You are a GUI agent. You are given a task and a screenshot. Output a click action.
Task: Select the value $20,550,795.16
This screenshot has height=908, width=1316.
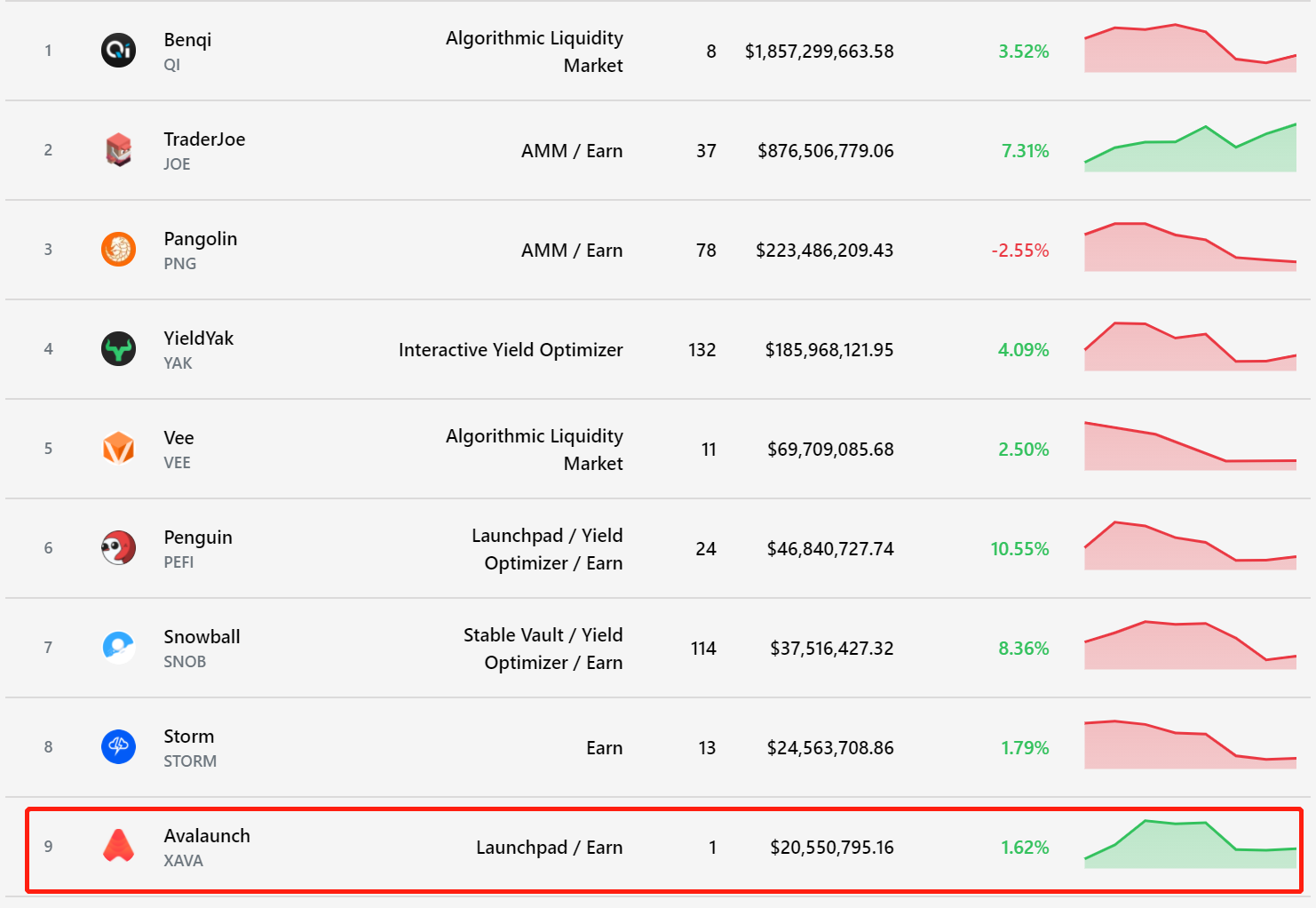tap(832, 848)
